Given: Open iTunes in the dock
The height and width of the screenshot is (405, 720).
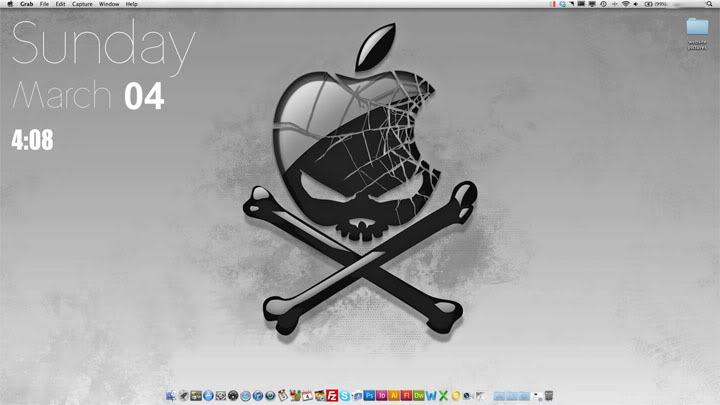Looking at the screenshot, I should click(258, 395).
